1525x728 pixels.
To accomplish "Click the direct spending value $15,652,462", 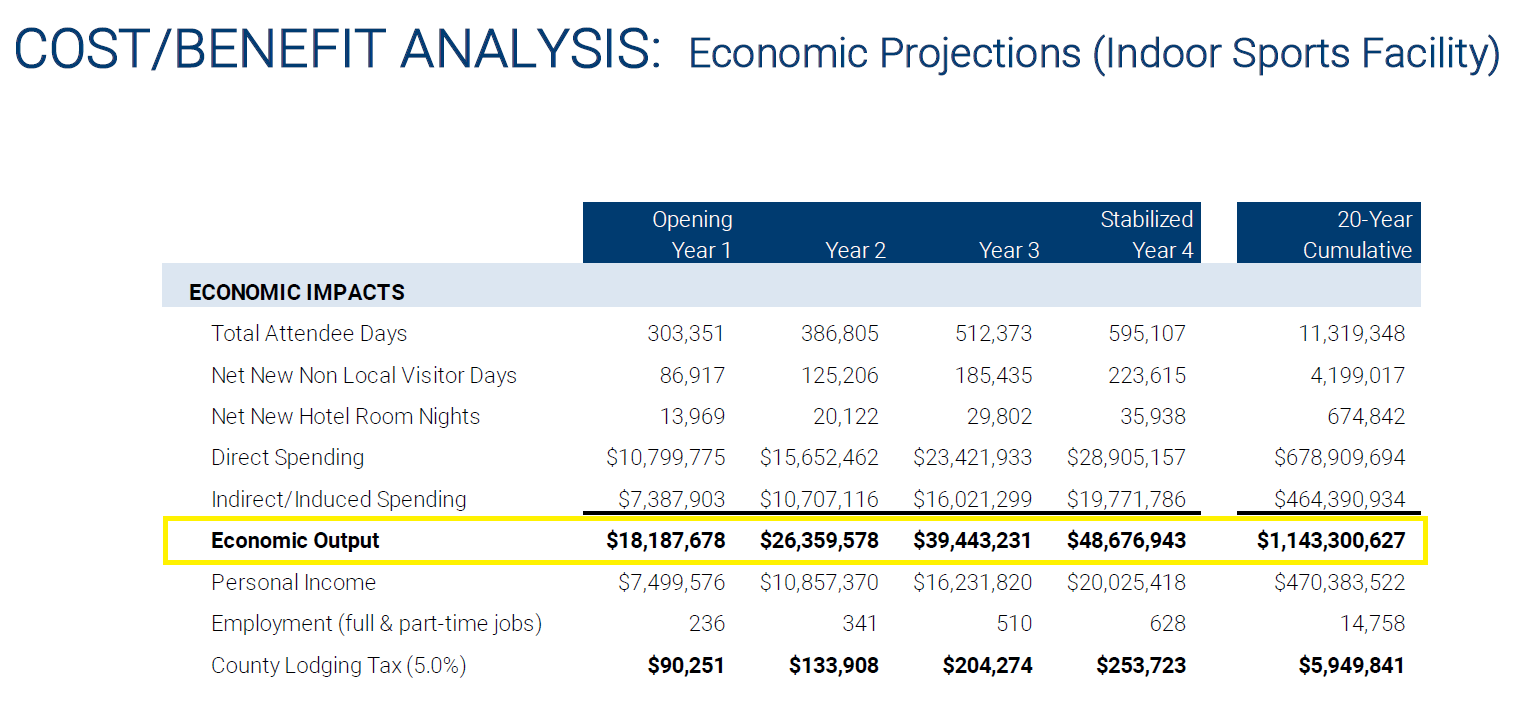I will point(819,457).
